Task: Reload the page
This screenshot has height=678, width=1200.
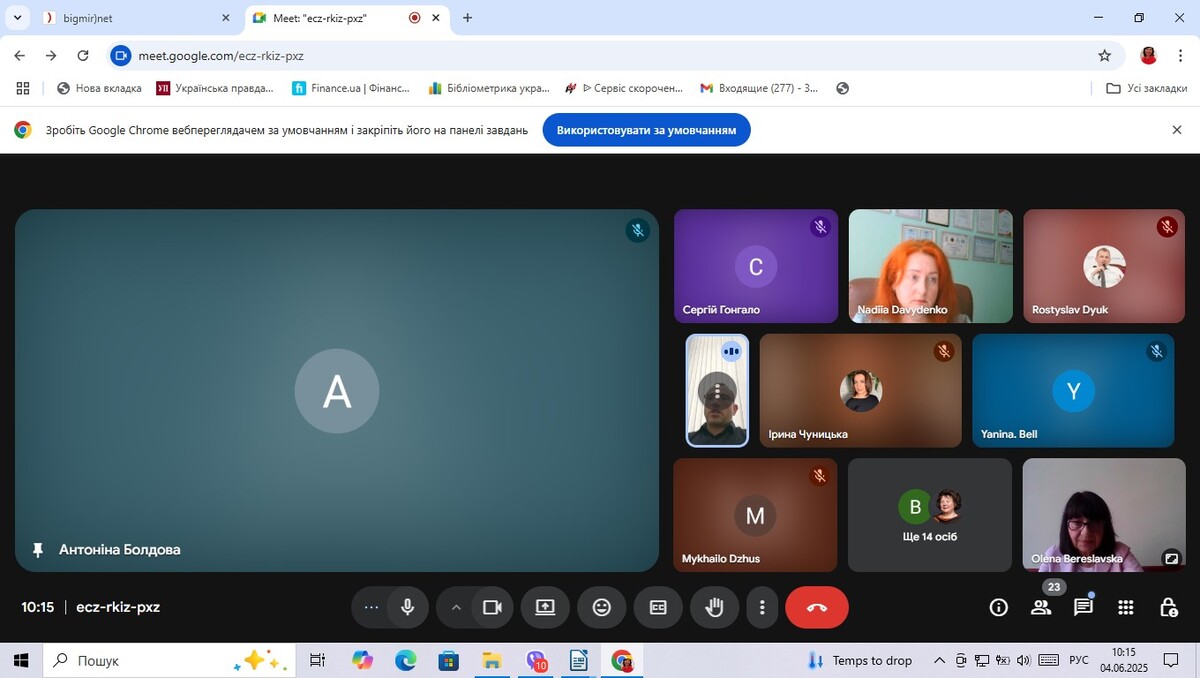Action: tap(83, 56)
